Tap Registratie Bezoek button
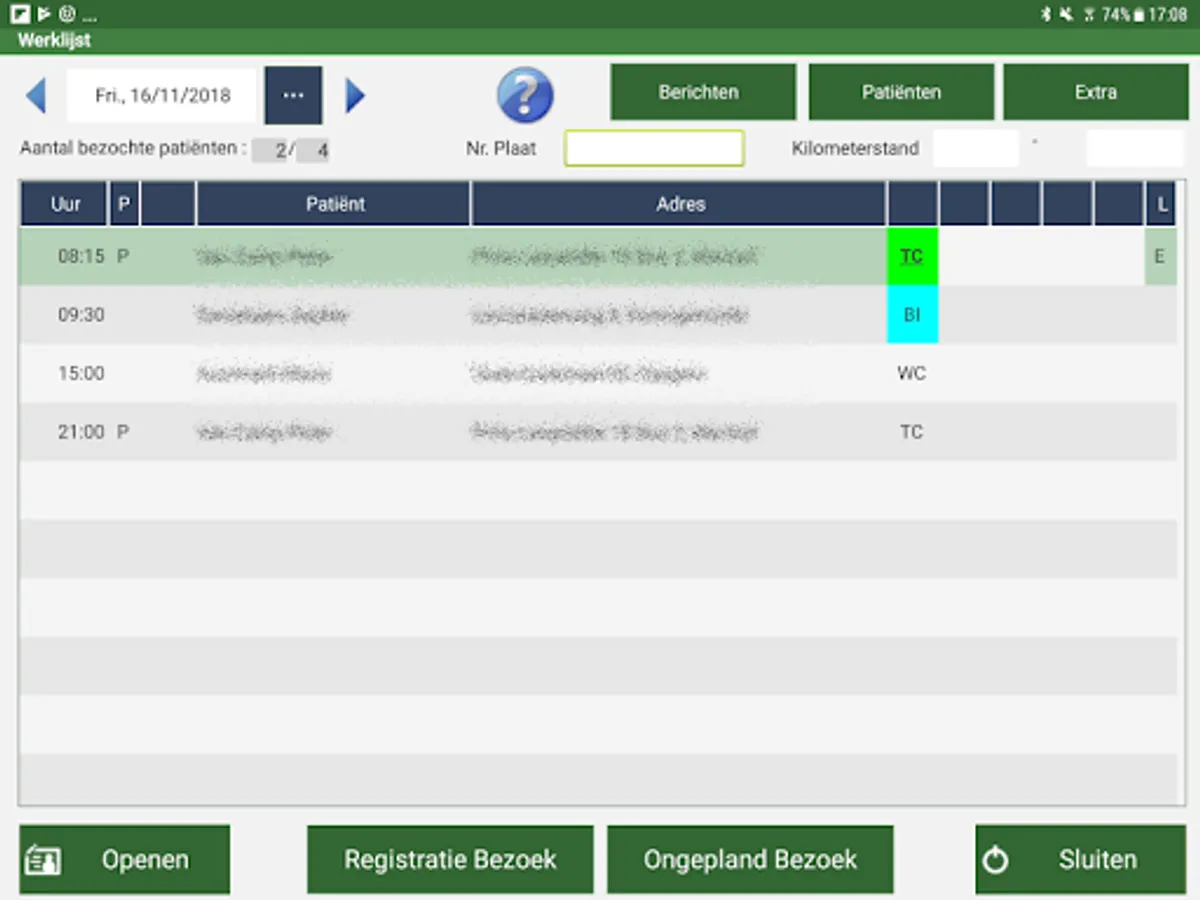Viewport: 1200px width, 900px height. pos(450,859)
